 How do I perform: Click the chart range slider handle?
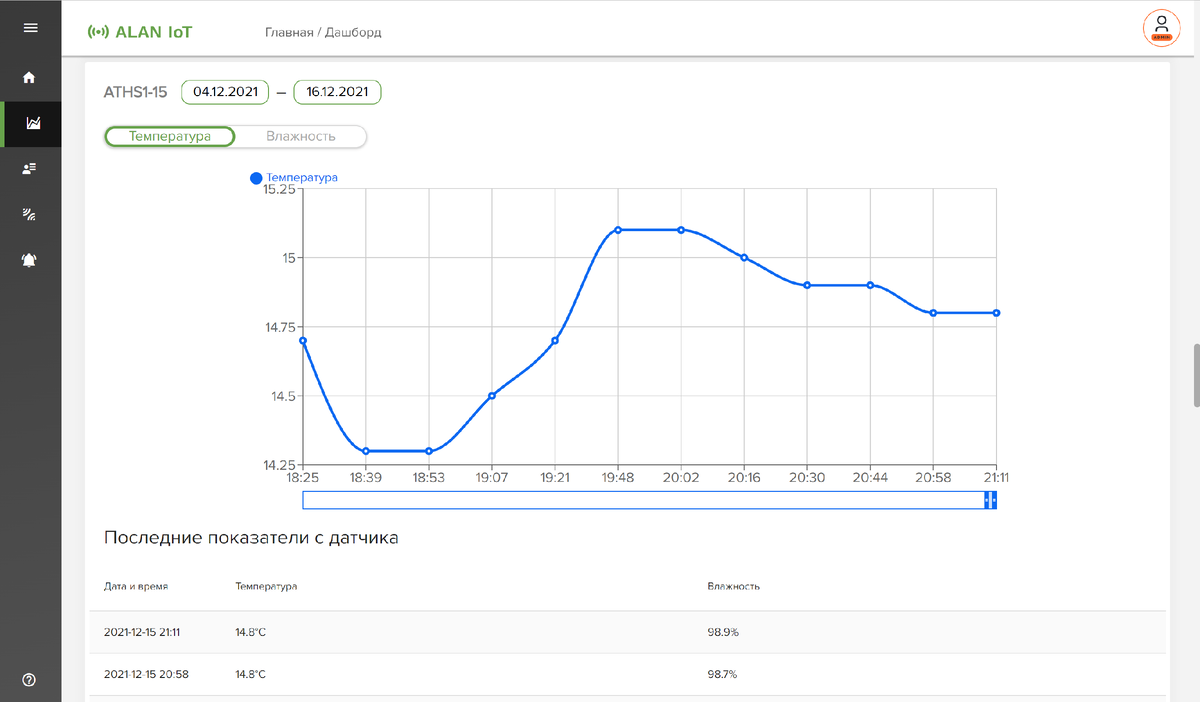tap(991, 500)
